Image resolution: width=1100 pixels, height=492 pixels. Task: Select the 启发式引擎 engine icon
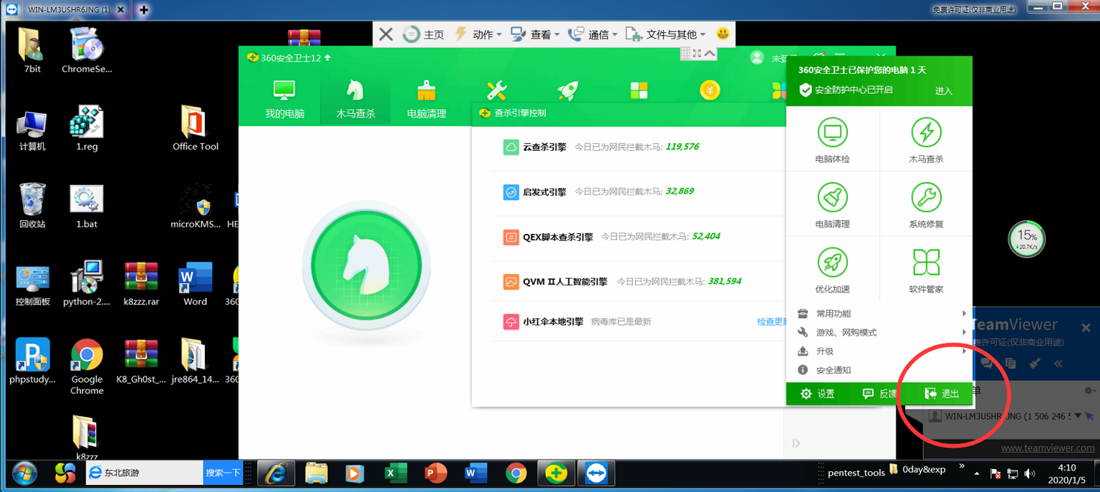click(511, 192)
